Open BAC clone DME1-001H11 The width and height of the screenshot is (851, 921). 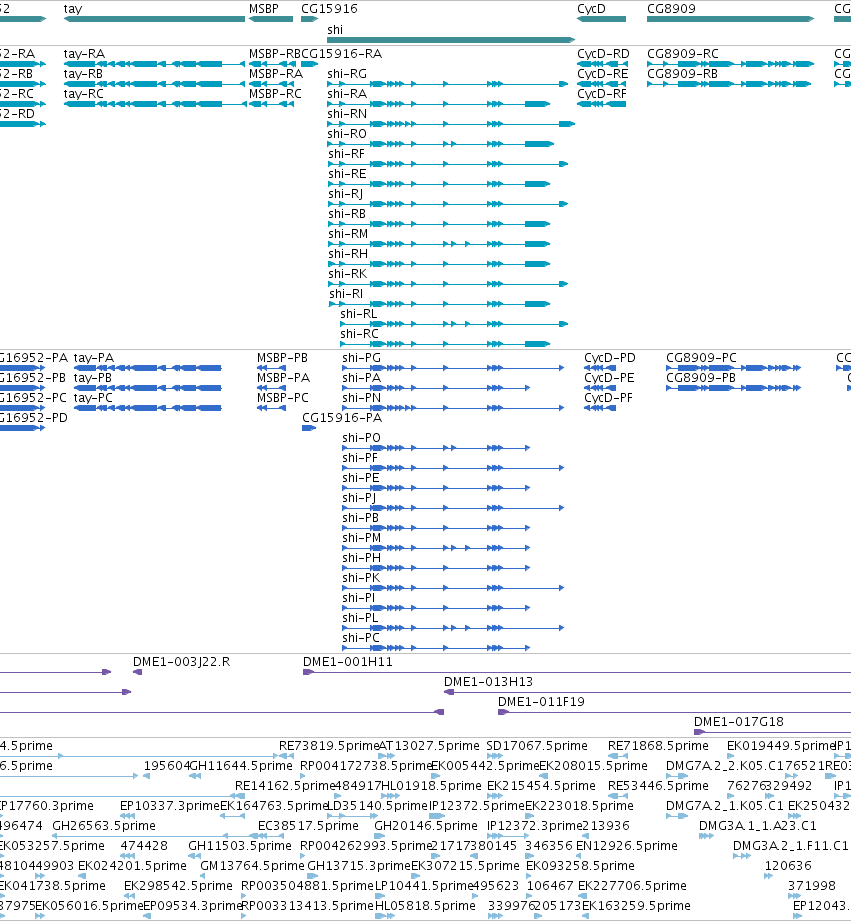tap(348, 662)
